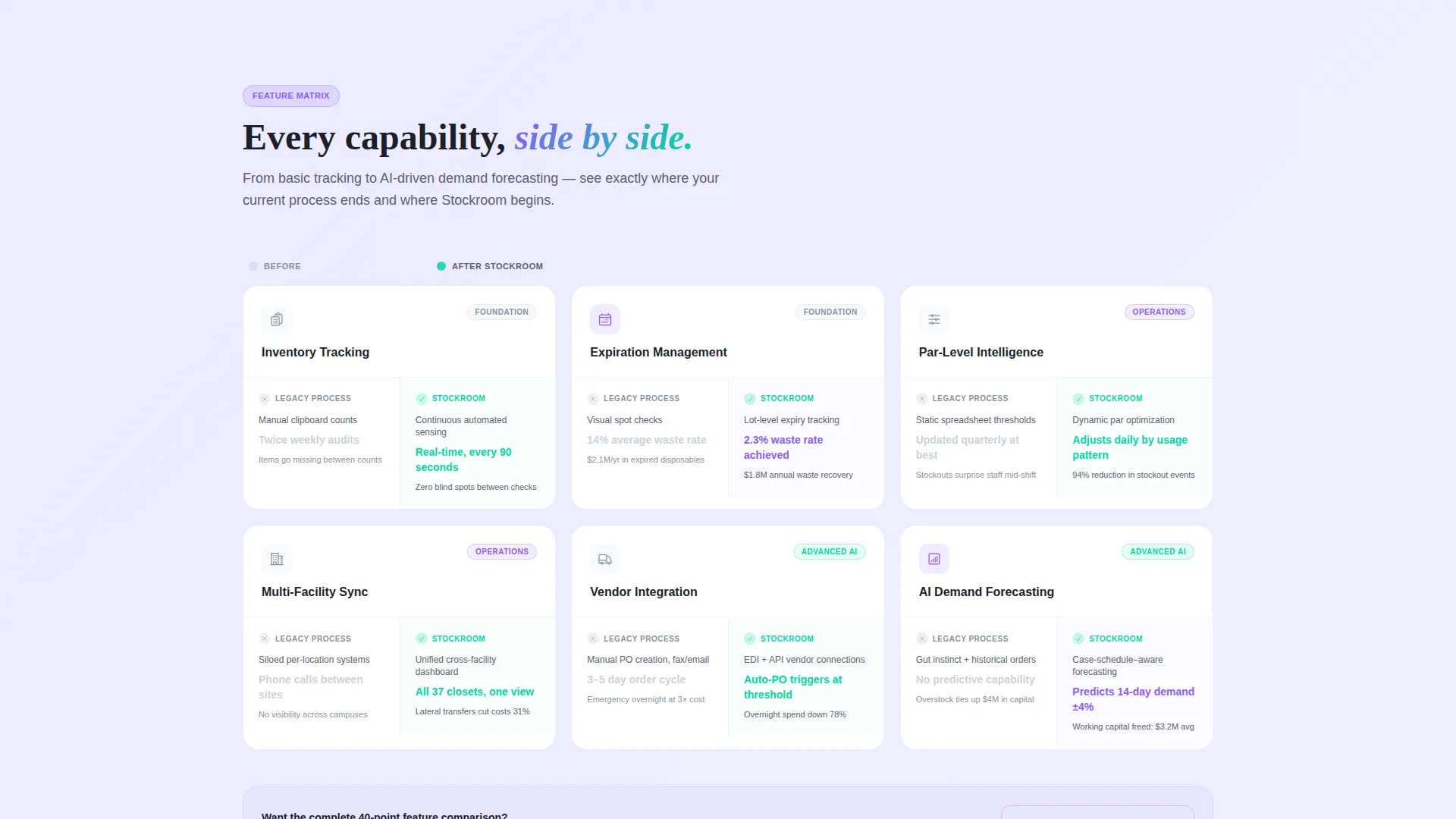Select the Expiration Management card title
This screenshot has width=1456, height=819.
[658, 352]
